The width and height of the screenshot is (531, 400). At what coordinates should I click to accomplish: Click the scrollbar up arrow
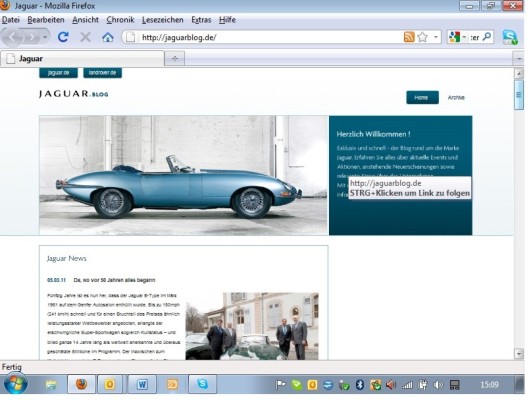tap(519, 73)
